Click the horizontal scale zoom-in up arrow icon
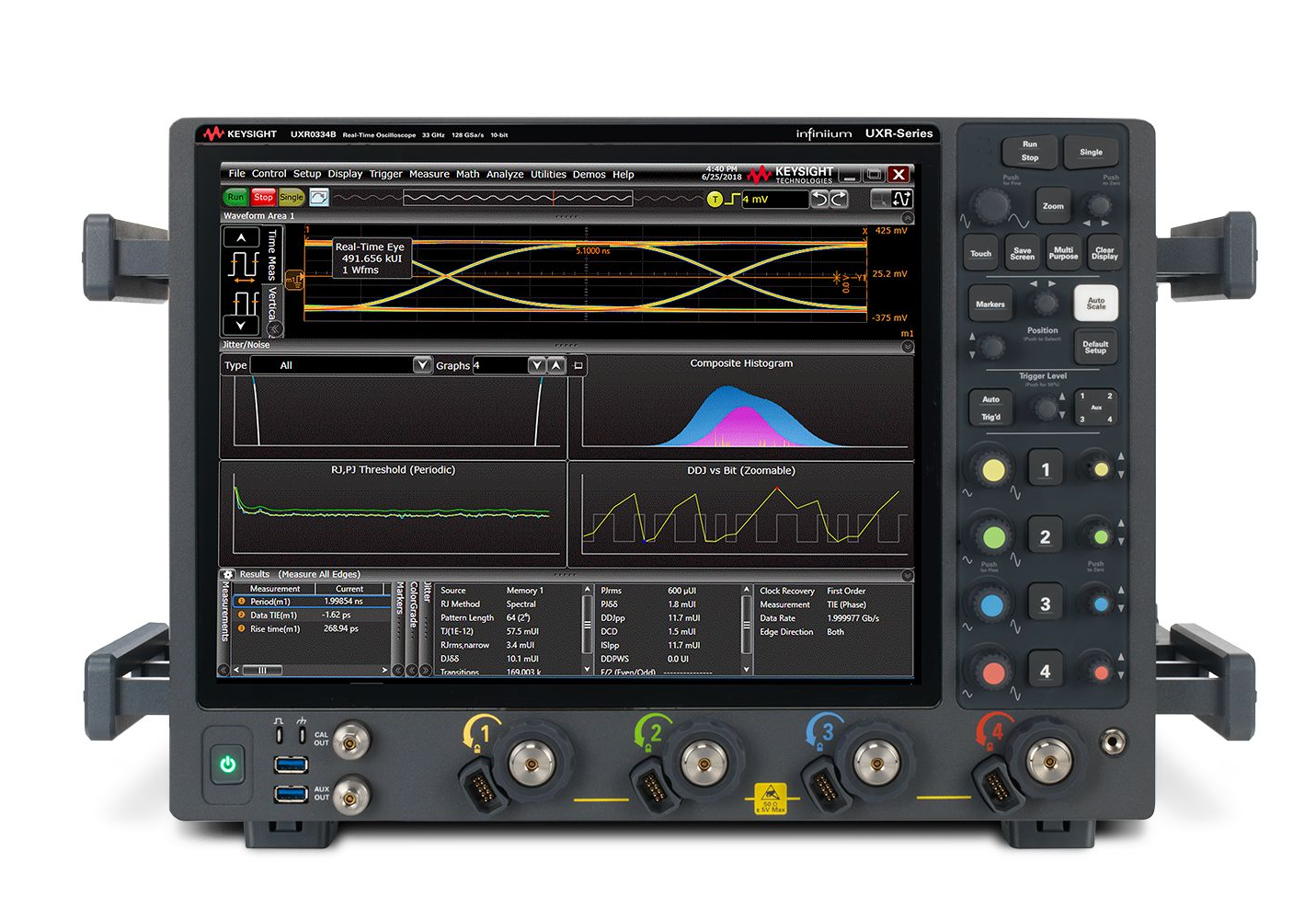 coord(241,237)
